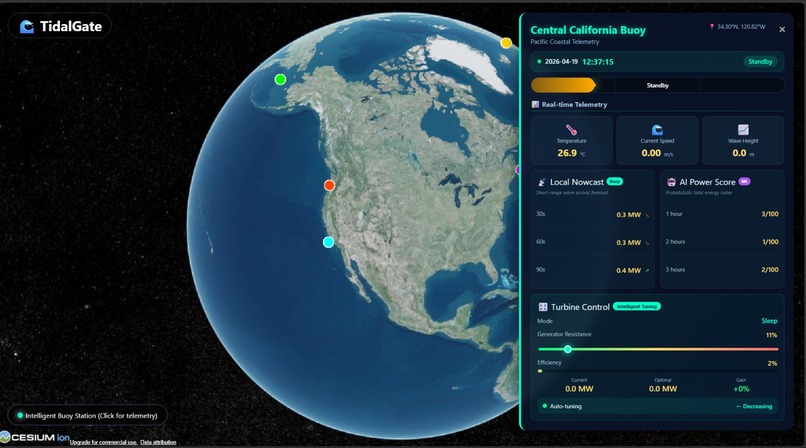Open the Data attribution link
The image size is (806, 448).
click(158, 442)
